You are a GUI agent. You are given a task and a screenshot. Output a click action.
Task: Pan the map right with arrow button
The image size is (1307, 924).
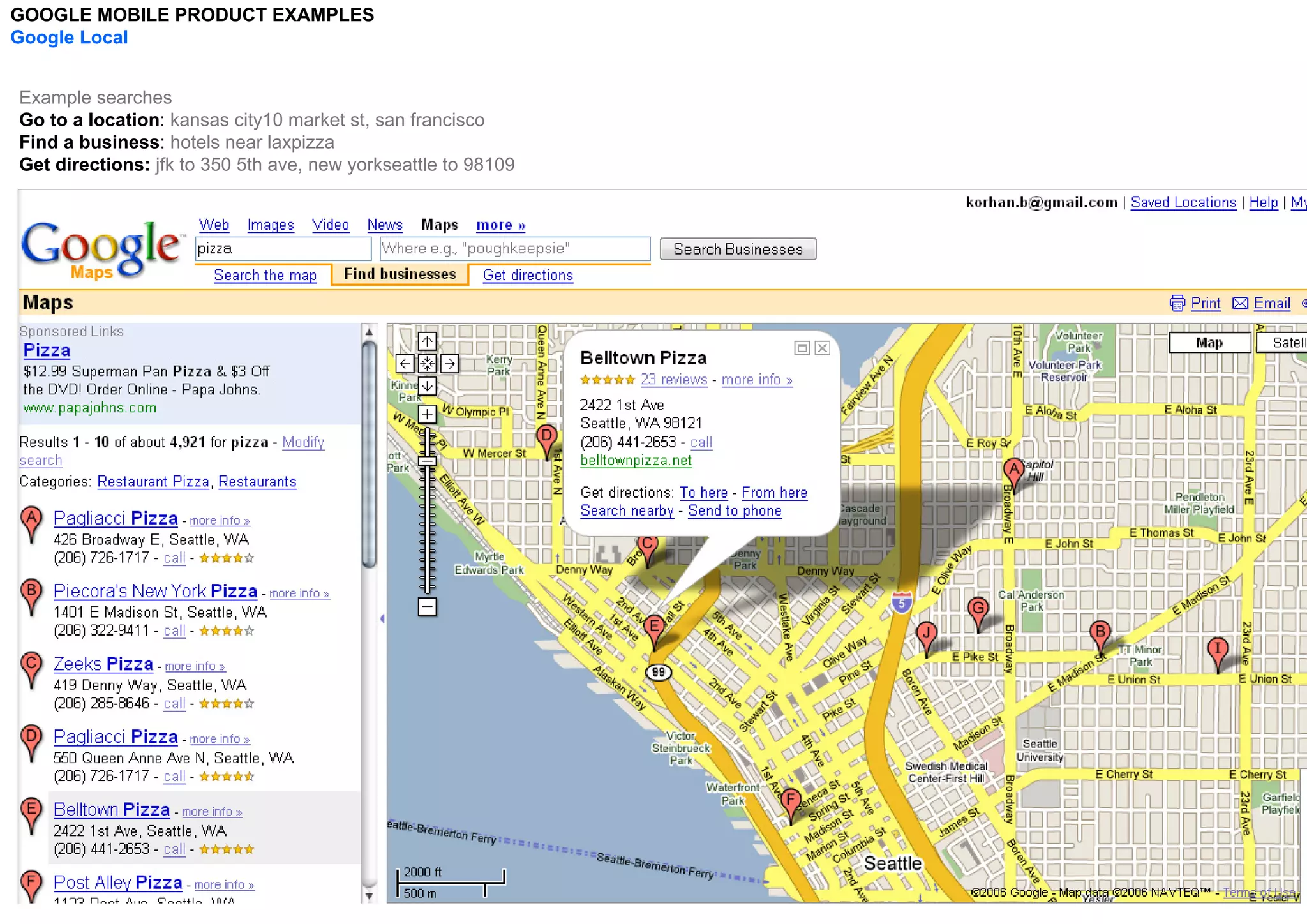(x=449, y=364)
